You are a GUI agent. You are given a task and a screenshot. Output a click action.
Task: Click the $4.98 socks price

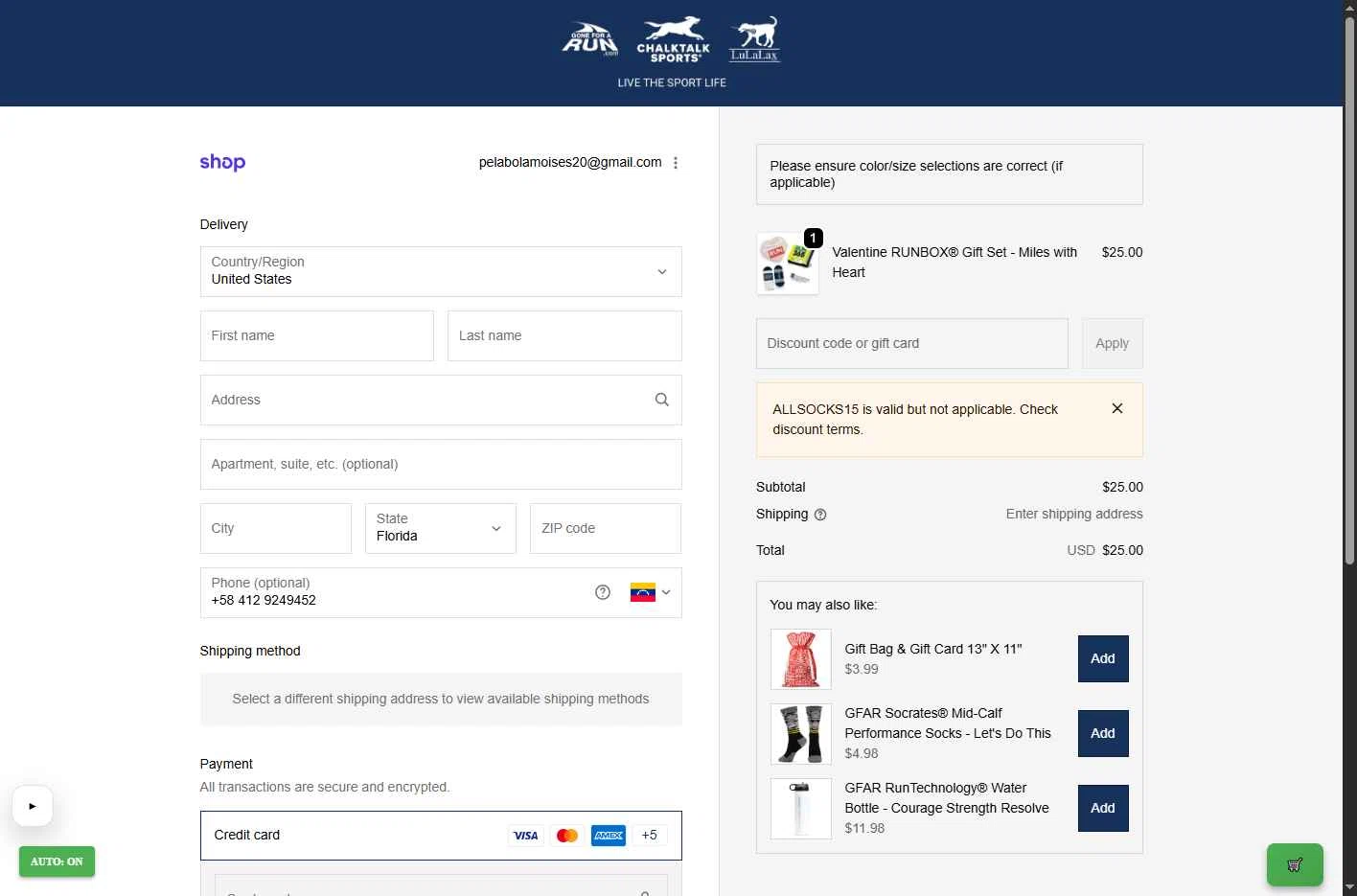coord(862,753)
